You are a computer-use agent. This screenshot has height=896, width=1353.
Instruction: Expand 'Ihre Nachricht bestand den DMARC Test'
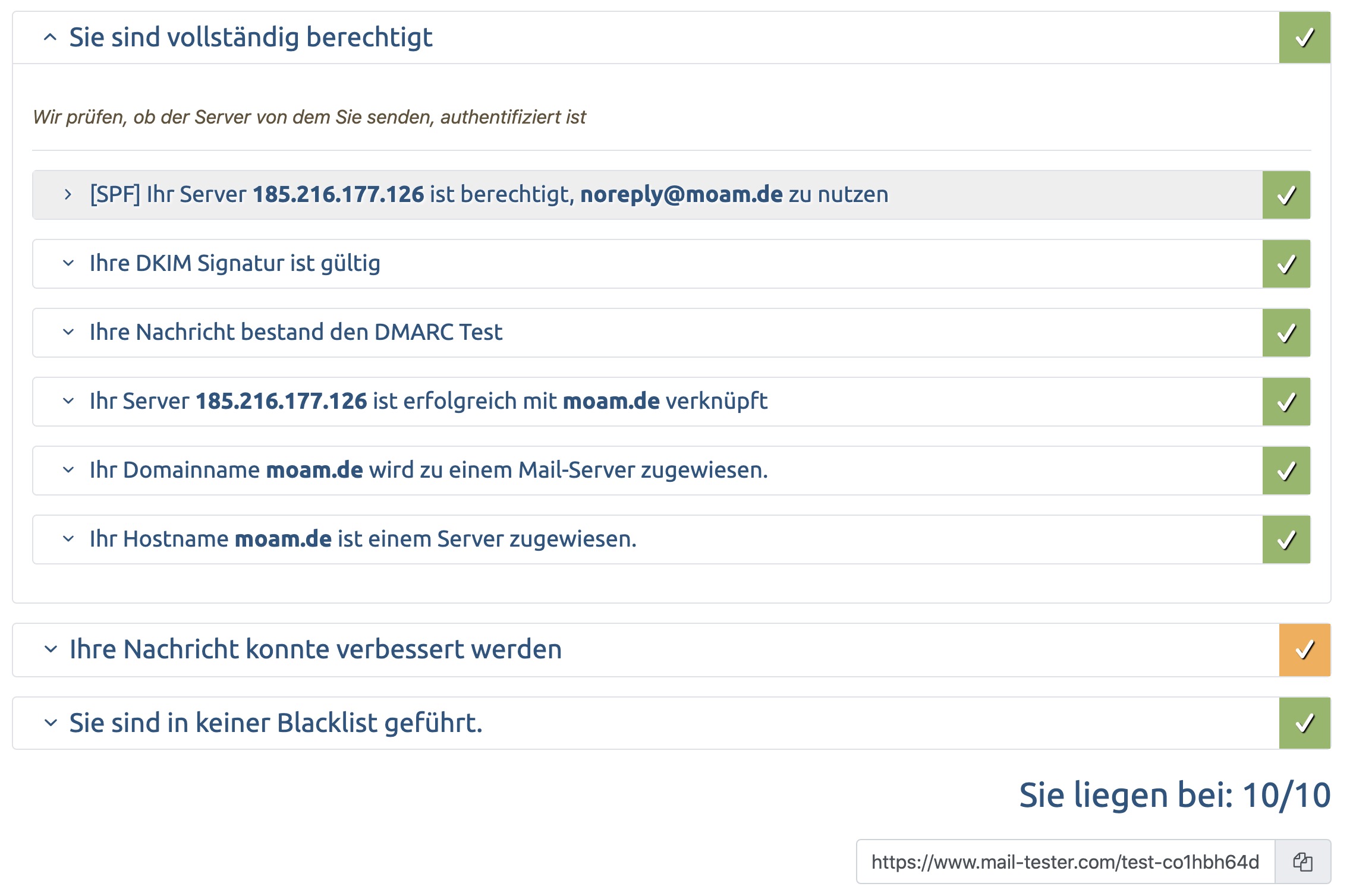(x=68, y=332)
